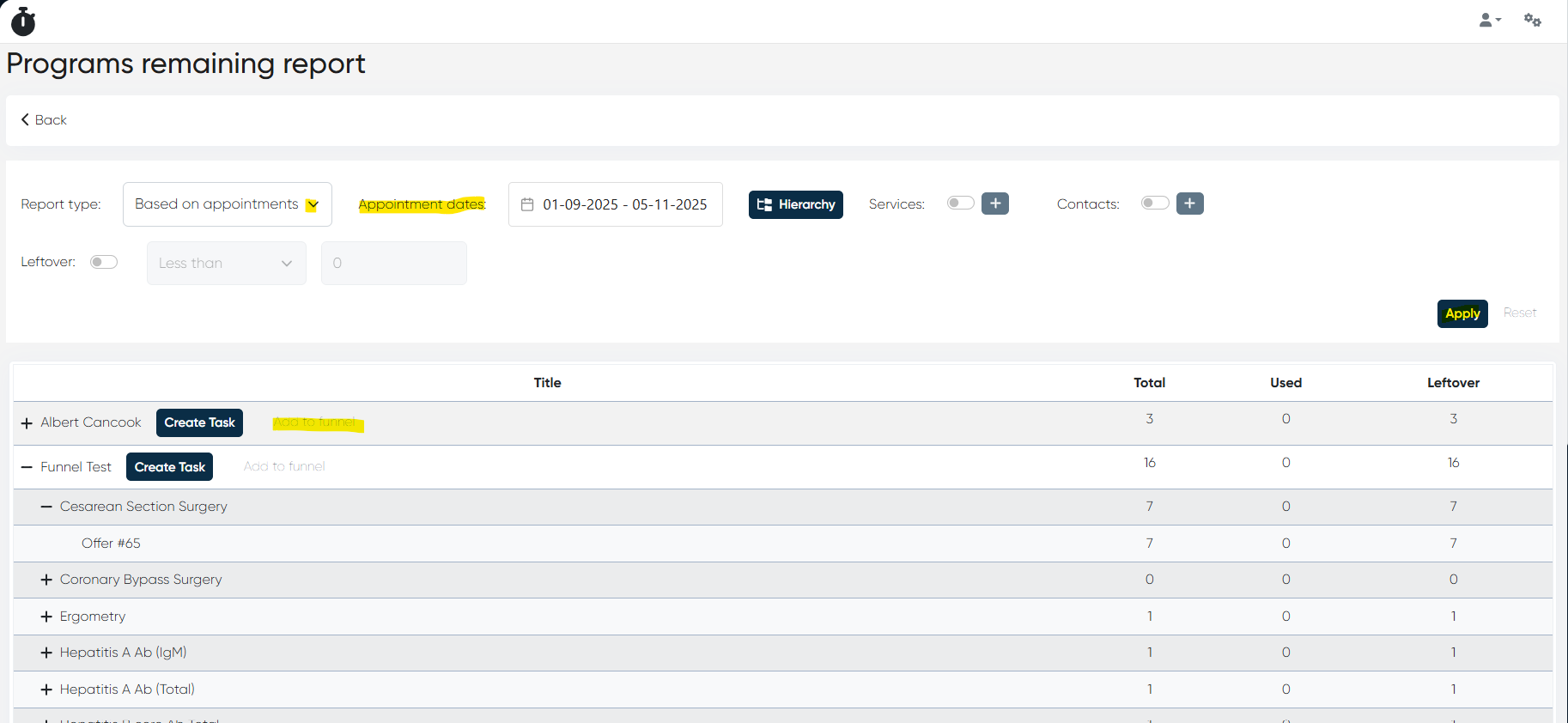Toggle the Services switch
Viewport: 1568px width, 723px height.
(960, 204)
